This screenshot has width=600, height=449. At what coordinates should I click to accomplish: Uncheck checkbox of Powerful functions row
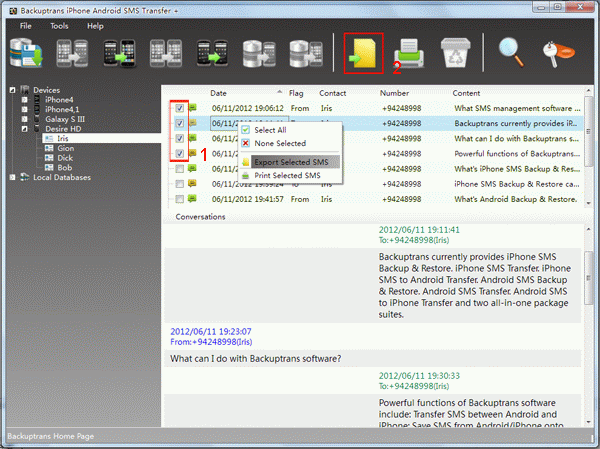point(179,153)
